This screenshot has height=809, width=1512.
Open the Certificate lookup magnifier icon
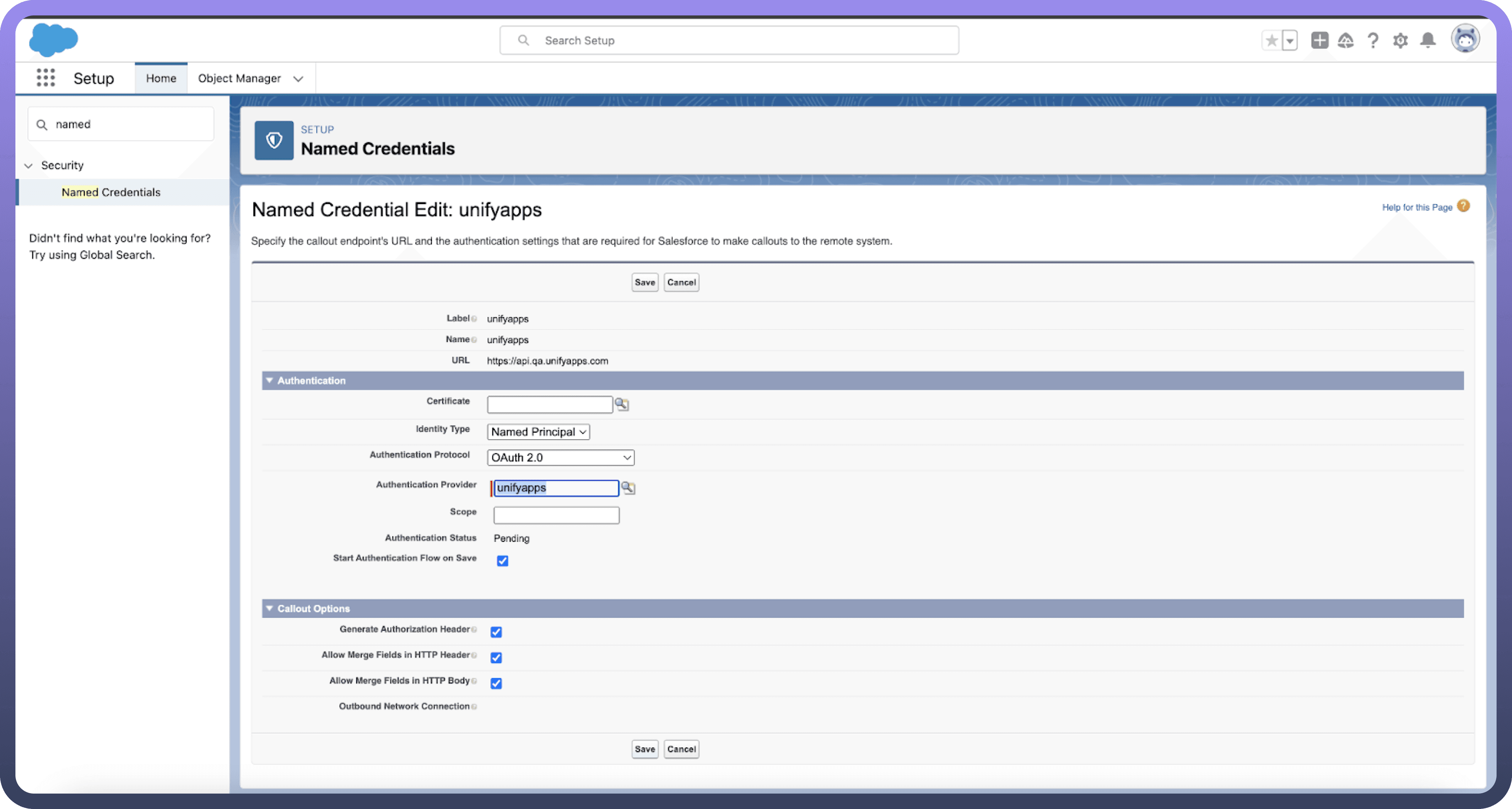coord(622,404)
